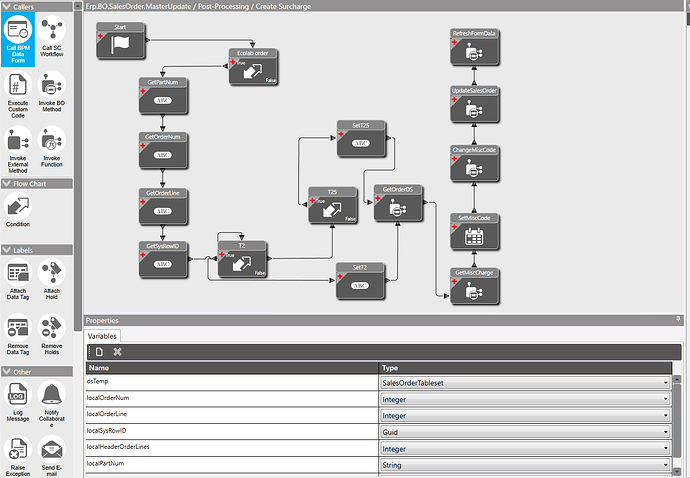Select the Send E-mail icon
The height and width of the screenshot is (478, 690).
click(x=51, y=456)
